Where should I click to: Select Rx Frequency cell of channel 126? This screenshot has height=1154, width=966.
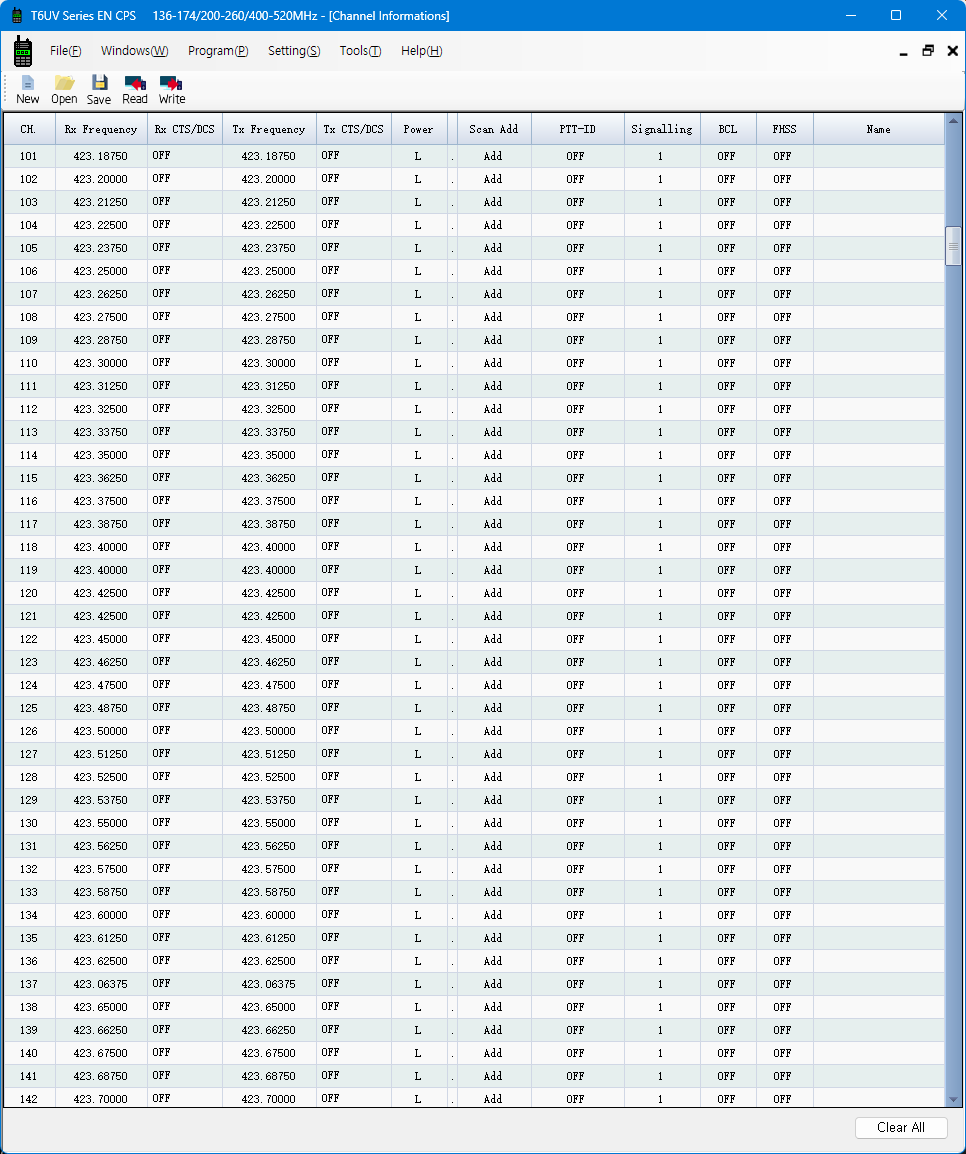101,731
